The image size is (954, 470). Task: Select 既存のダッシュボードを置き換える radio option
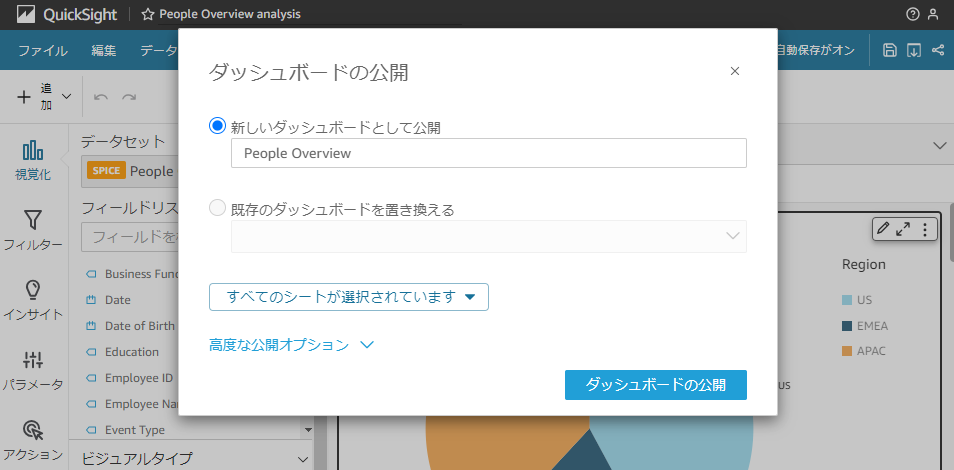[x=217, y=209]
